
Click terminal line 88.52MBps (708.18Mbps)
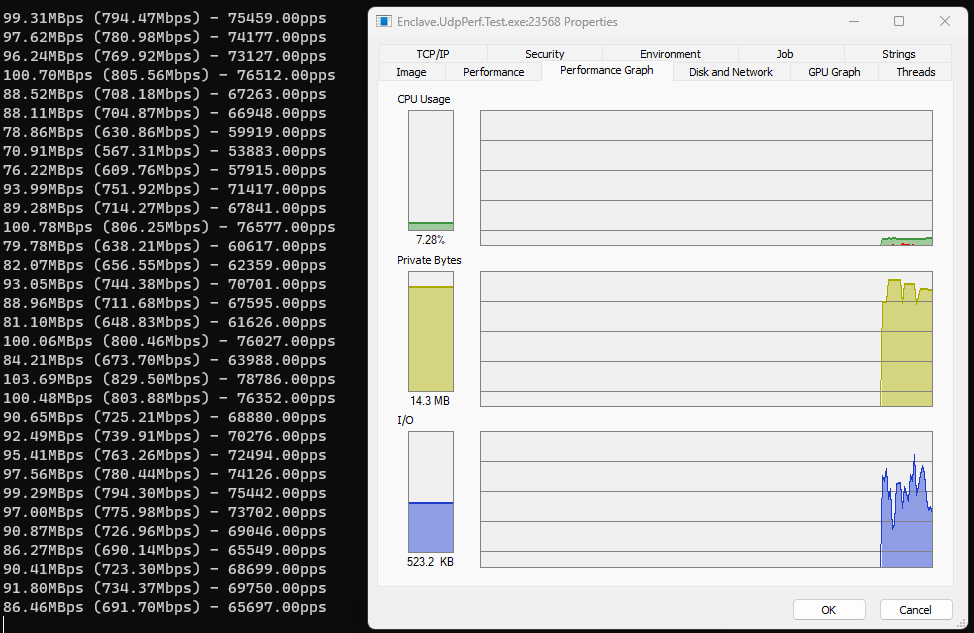tap(165, 94)
